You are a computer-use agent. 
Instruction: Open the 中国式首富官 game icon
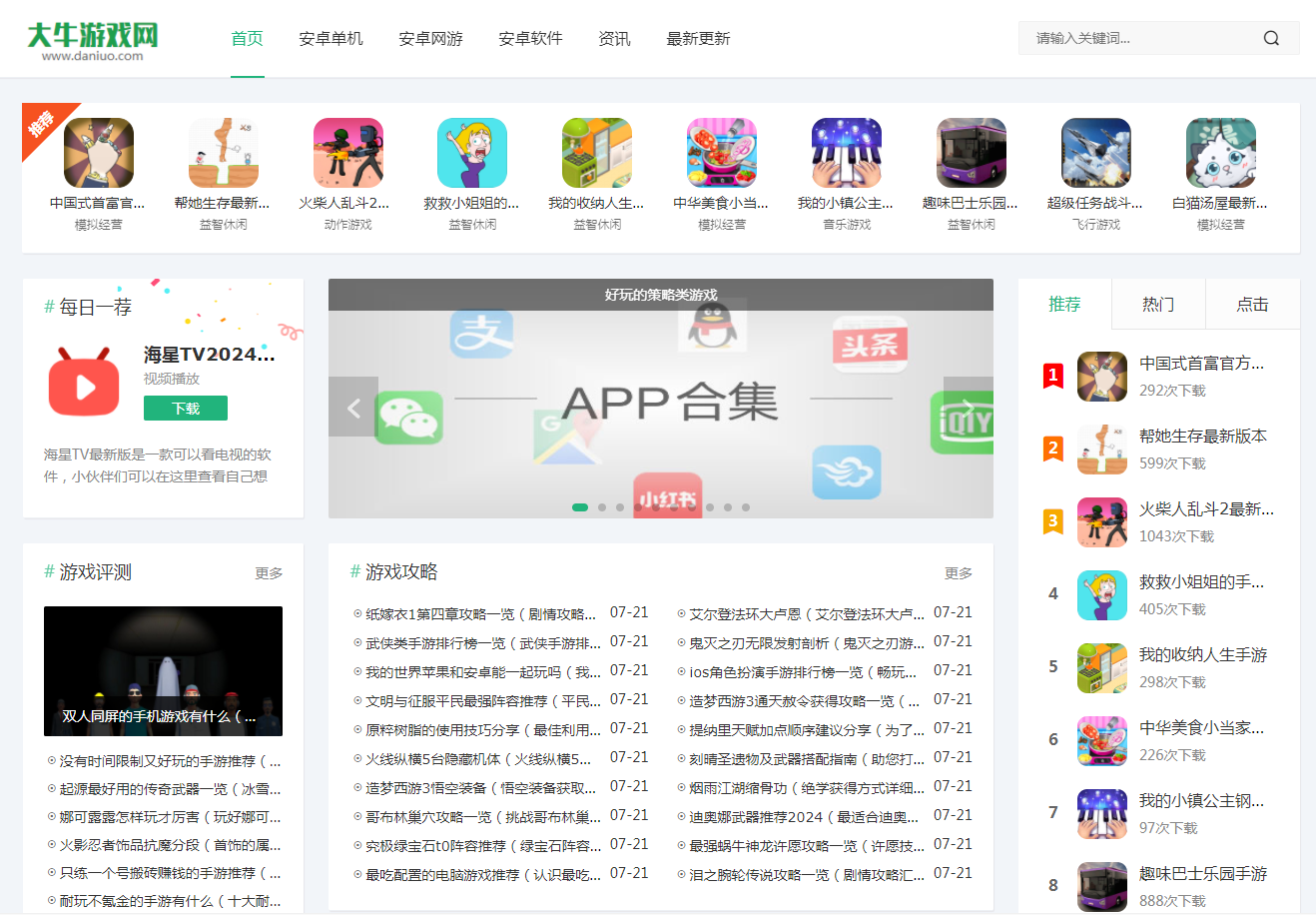point(98,152)
